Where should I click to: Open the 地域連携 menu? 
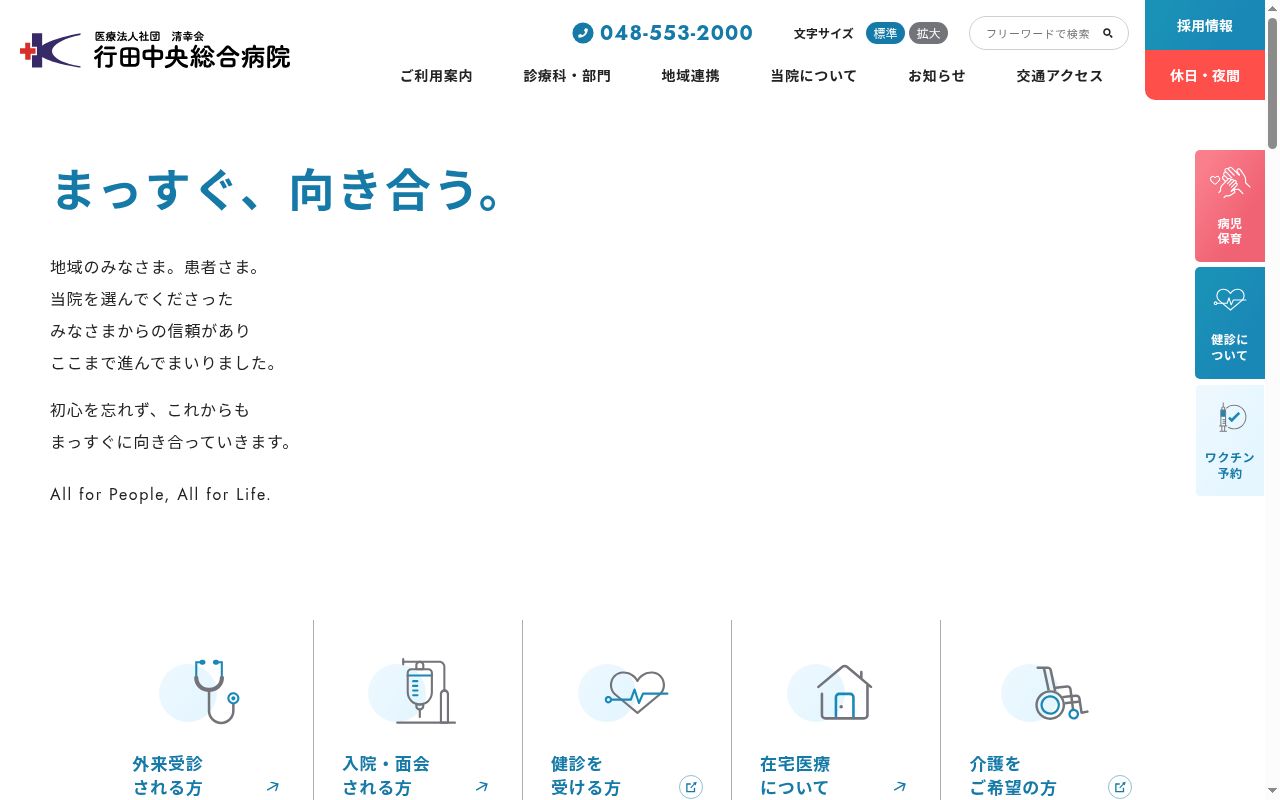click(690, 76)
